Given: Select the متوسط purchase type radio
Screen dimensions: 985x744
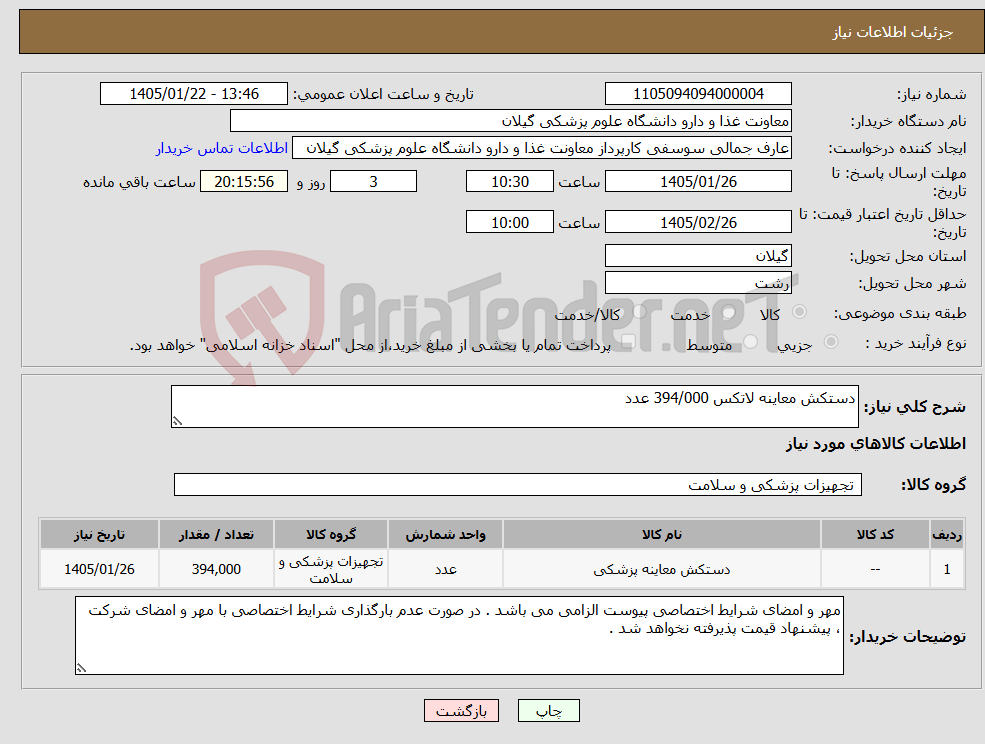Looking at the screenshot, I should coord(750,342).
